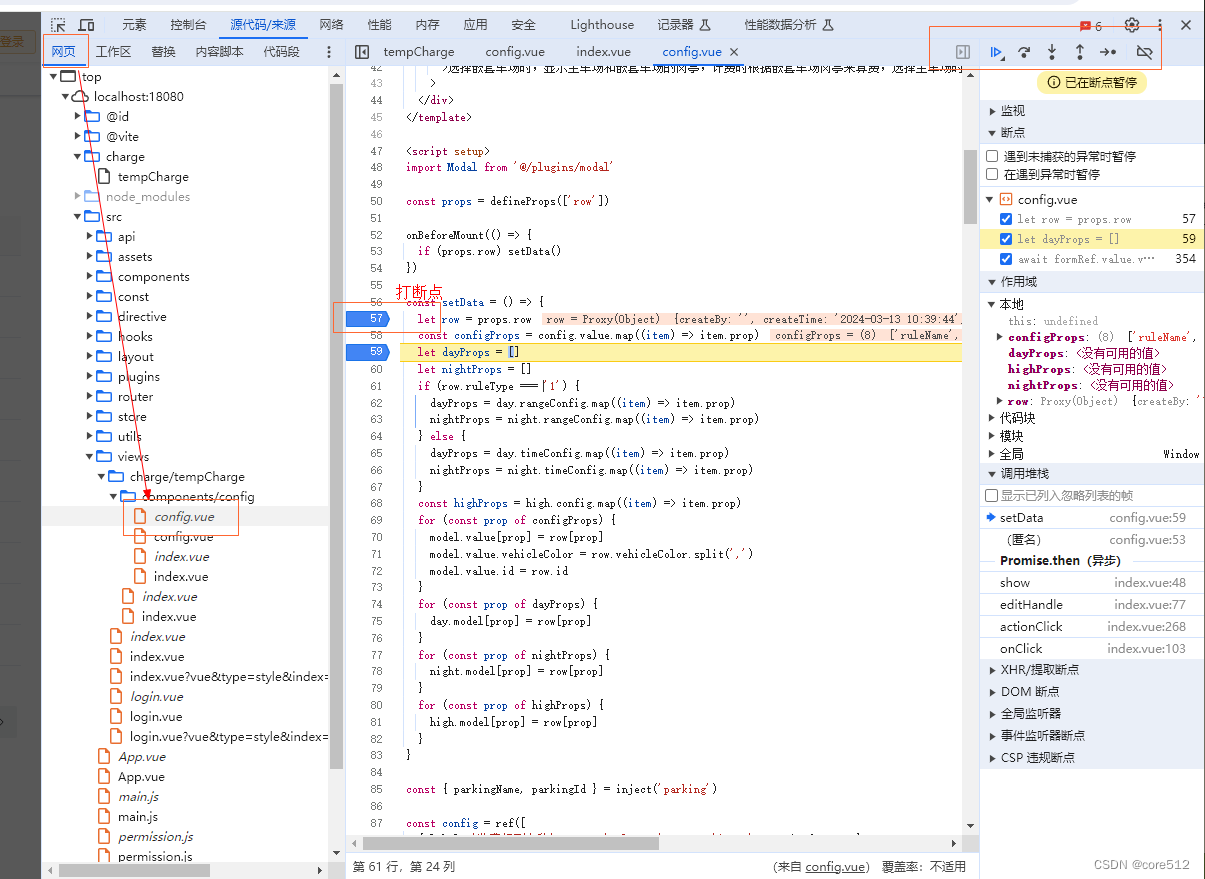
Task: Open the 工作区 workspace sub-tab
Action: click(113, 52)
